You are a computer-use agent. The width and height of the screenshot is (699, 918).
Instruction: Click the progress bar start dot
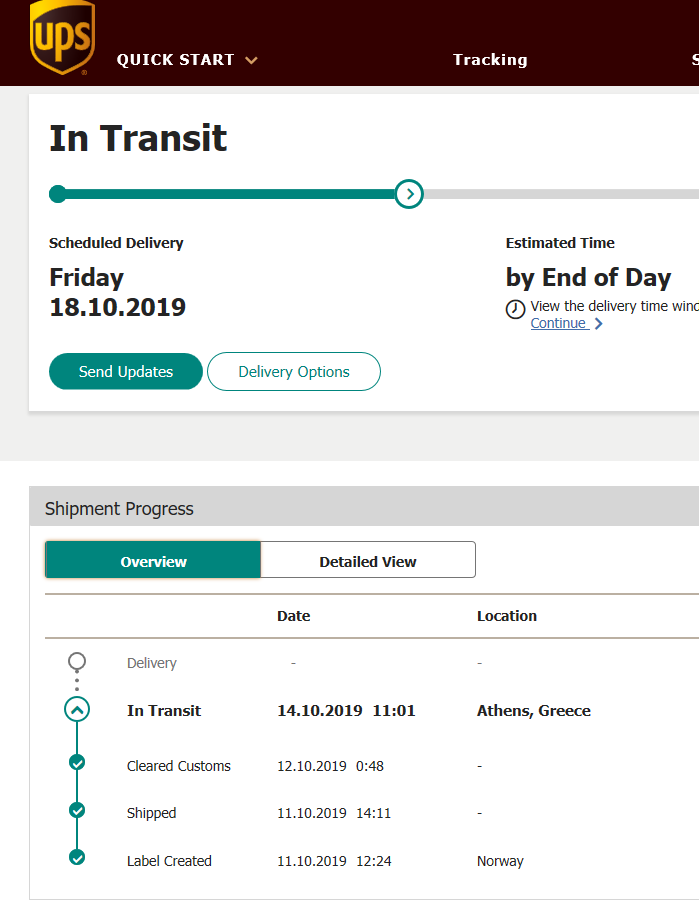(x=58, y=194)
